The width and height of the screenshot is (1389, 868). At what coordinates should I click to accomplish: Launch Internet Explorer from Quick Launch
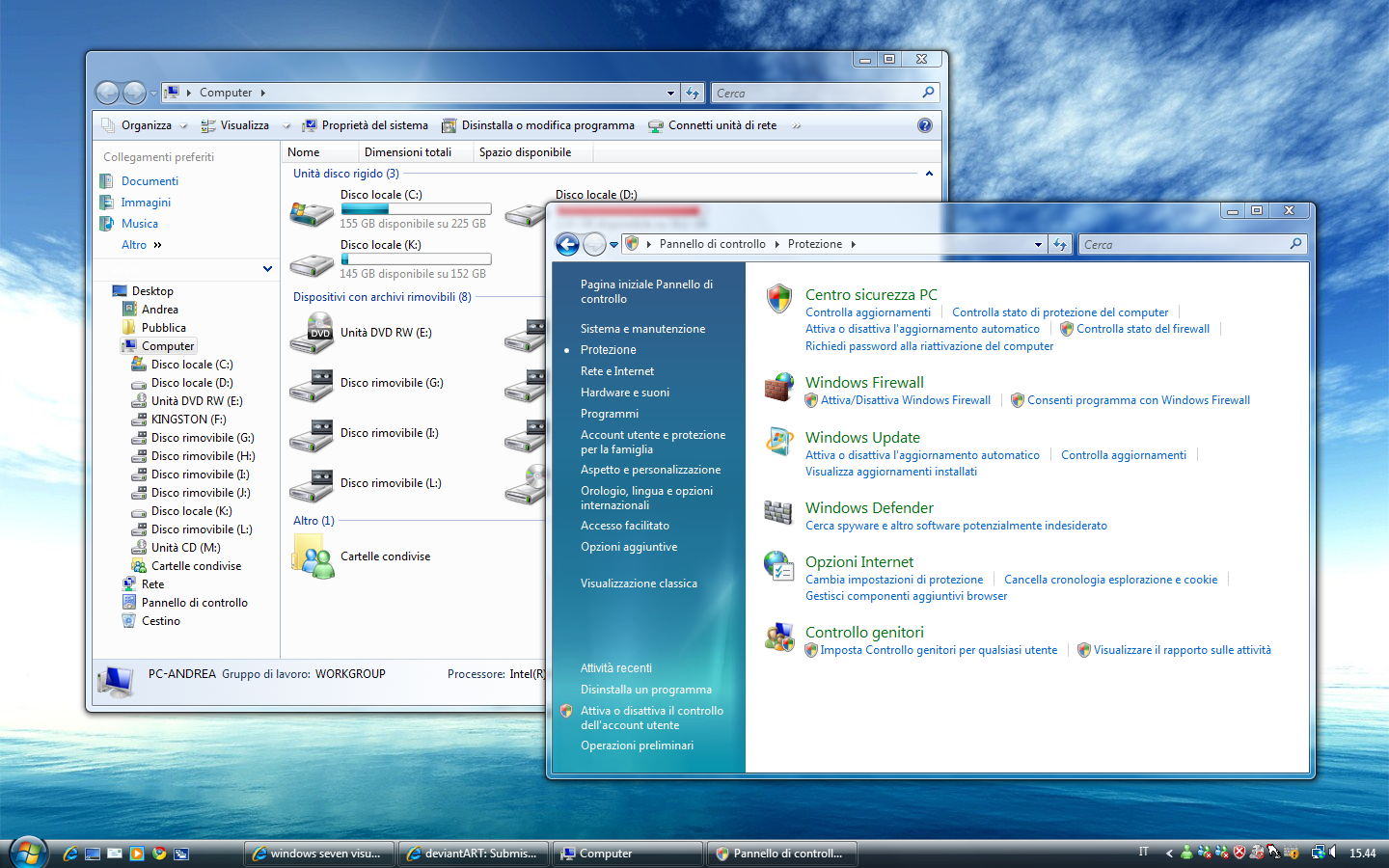70,854
